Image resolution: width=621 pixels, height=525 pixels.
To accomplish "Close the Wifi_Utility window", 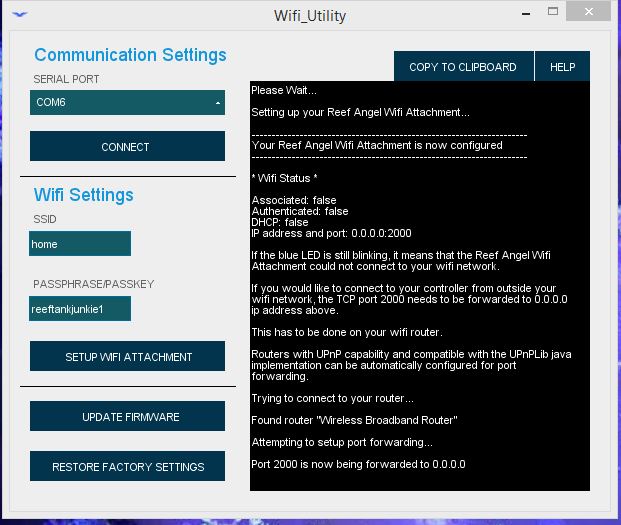I will point(589,11).
